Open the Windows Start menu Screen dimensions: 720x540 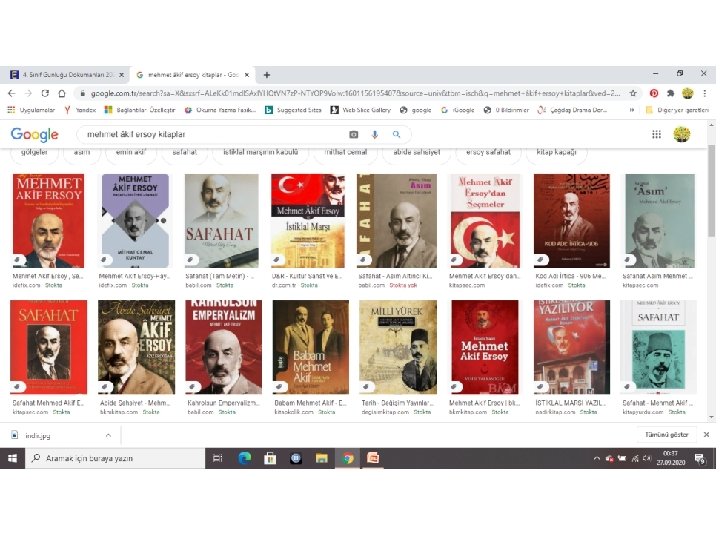click(13, 458)
